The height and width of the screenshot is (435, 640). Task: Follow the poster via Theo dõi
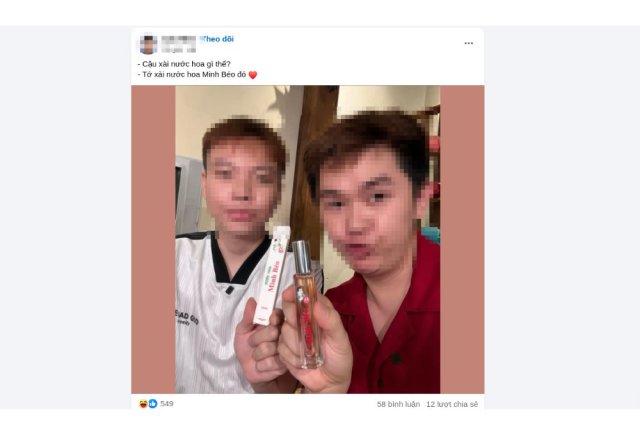point(217,39)
